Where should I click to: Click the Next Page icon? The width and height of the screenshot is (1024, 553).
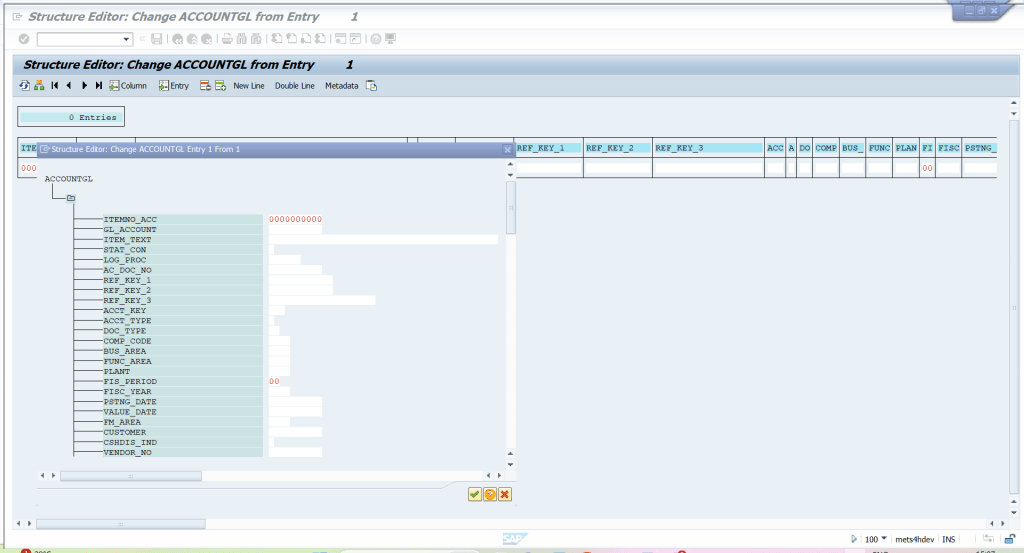tap(306, 39)
